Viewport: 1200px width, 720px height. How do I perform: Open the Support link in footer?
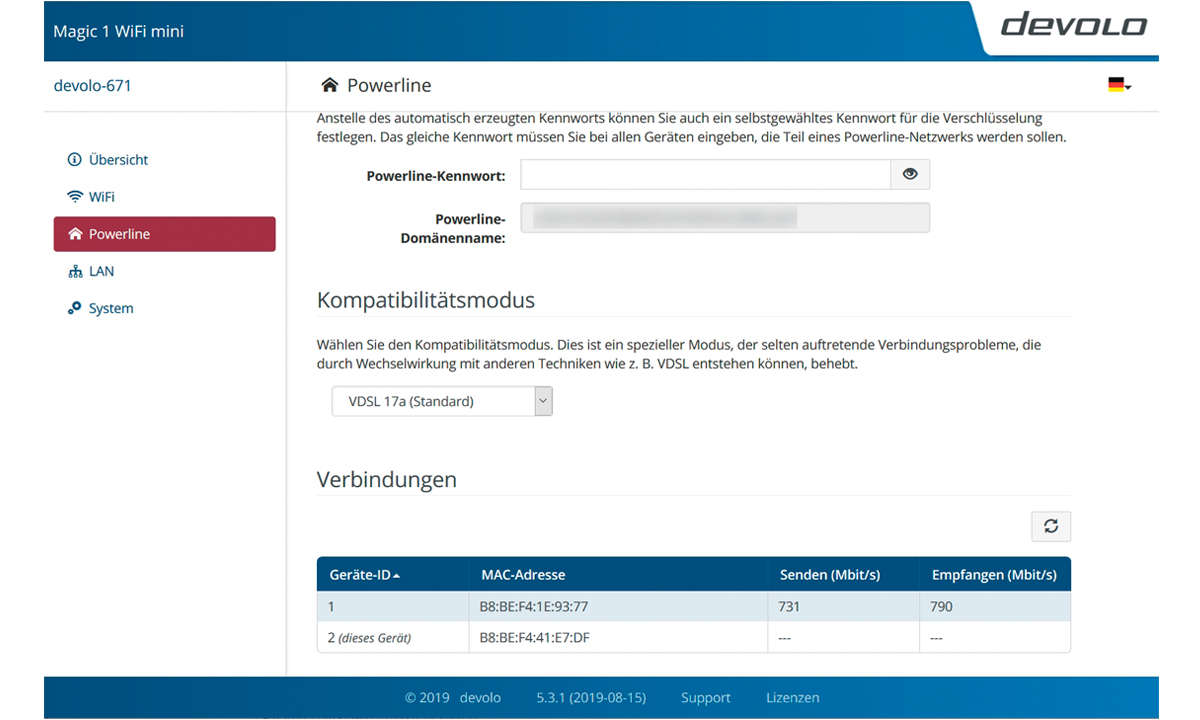(x=706, y=698)
